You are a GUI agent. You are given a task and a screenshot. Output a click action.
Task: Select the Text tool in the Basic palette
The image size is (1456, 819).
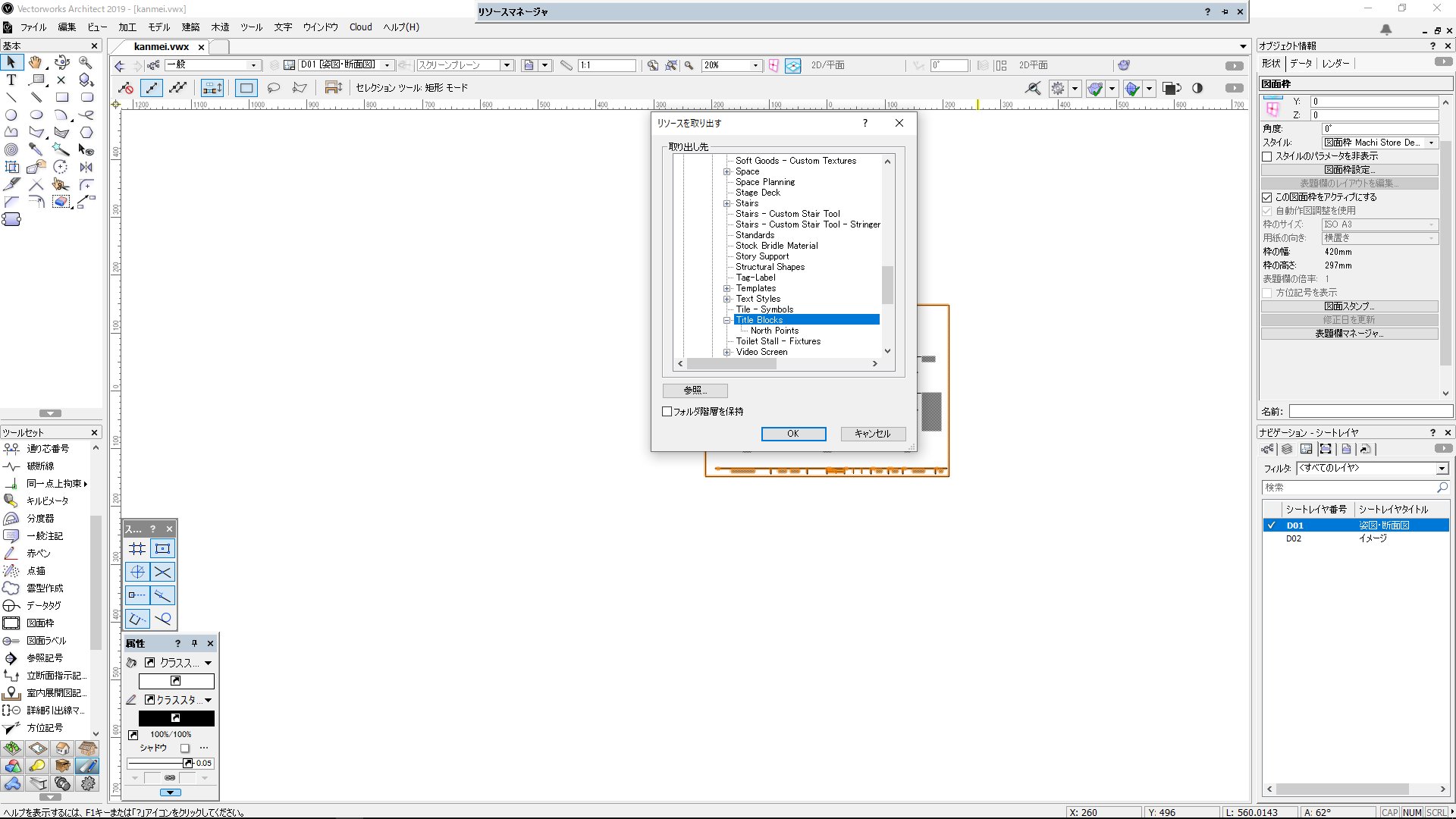[11, 80]
